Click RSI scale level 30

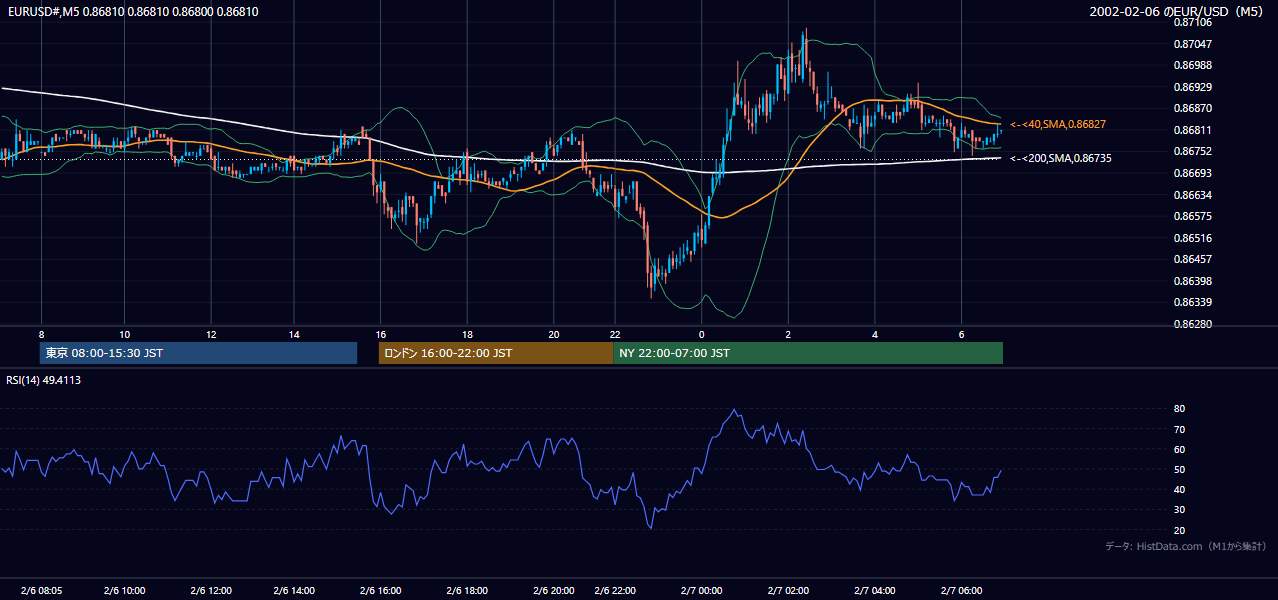coord(1179,510)
